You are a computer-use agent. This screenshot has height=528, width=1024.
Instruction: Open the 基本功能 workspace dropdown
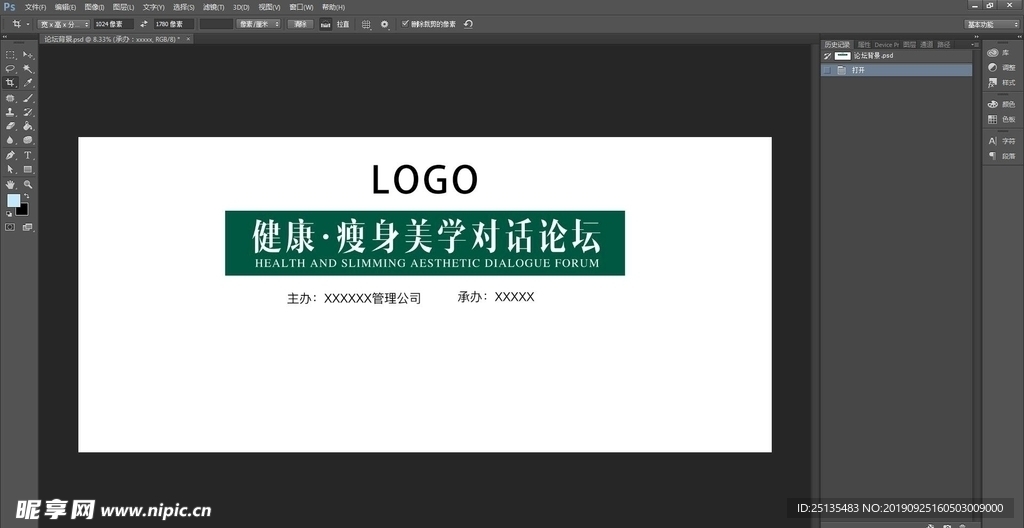click(992, 23)
